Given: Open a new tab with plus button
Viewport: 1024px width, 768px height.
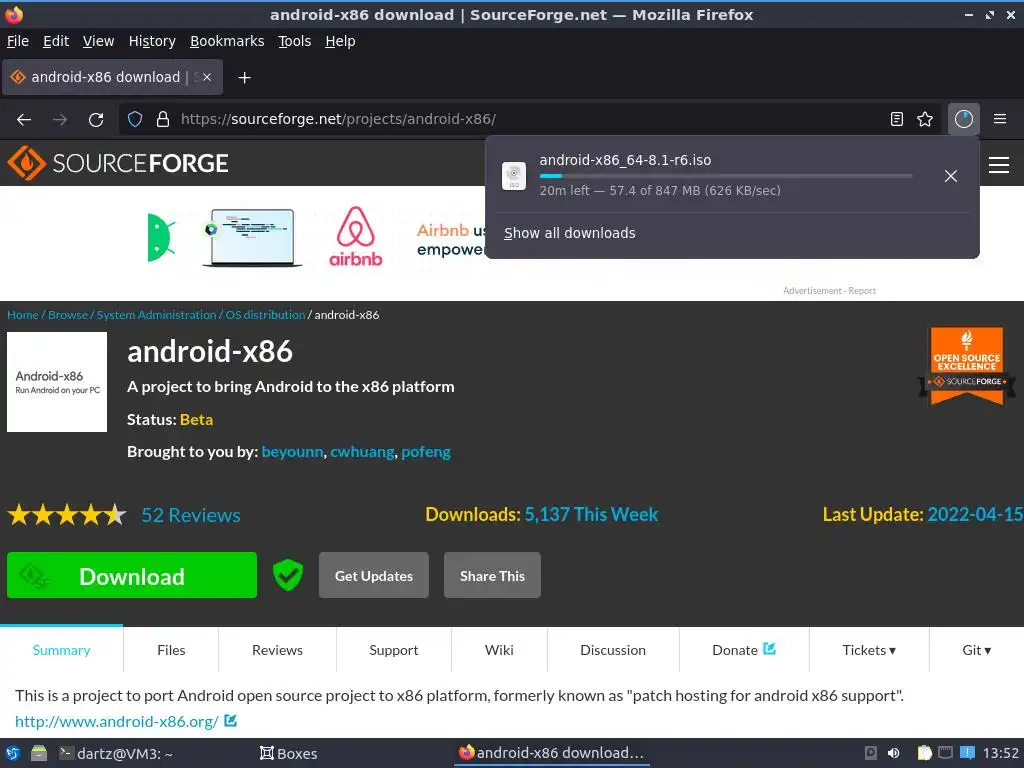Looking at the screenshot, I should 244,78.
